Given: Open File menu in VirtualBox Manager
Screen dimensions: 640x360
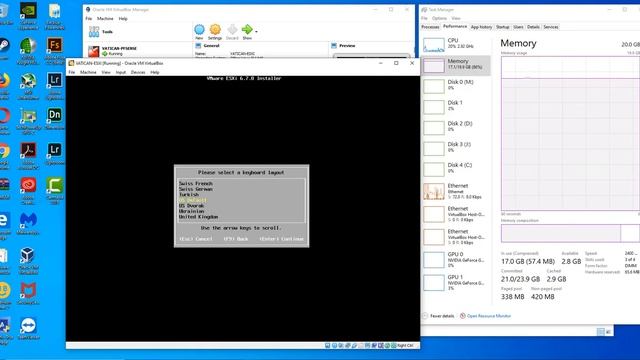Looking at the screenshot, I should (89, 19).
